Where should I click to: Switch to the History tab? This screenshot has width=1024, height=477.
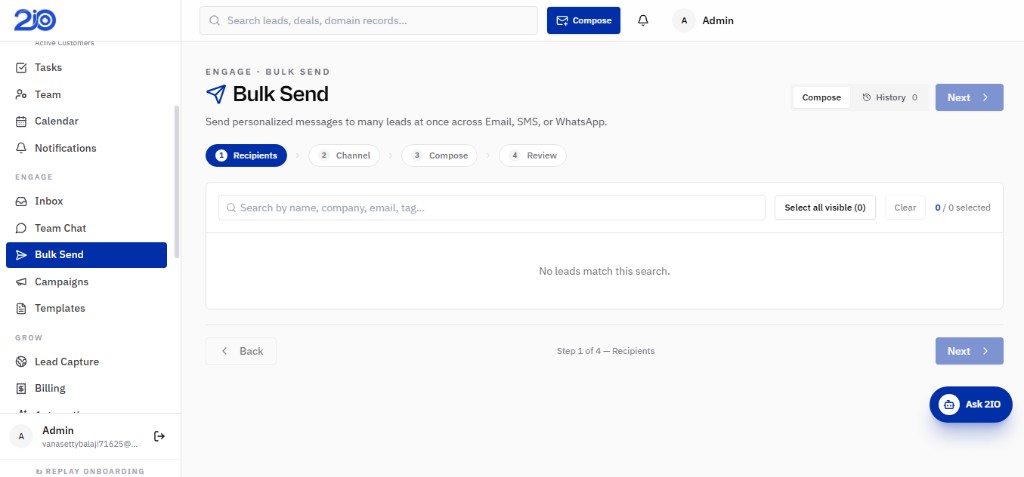(x=889, y=97)
